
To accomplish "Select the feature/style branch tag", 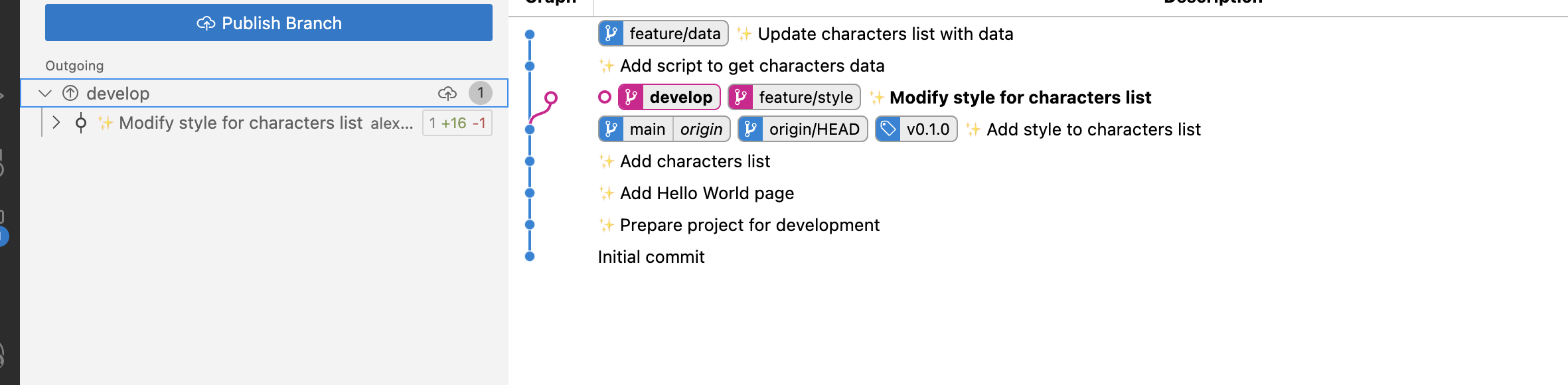I will [794, 97].
